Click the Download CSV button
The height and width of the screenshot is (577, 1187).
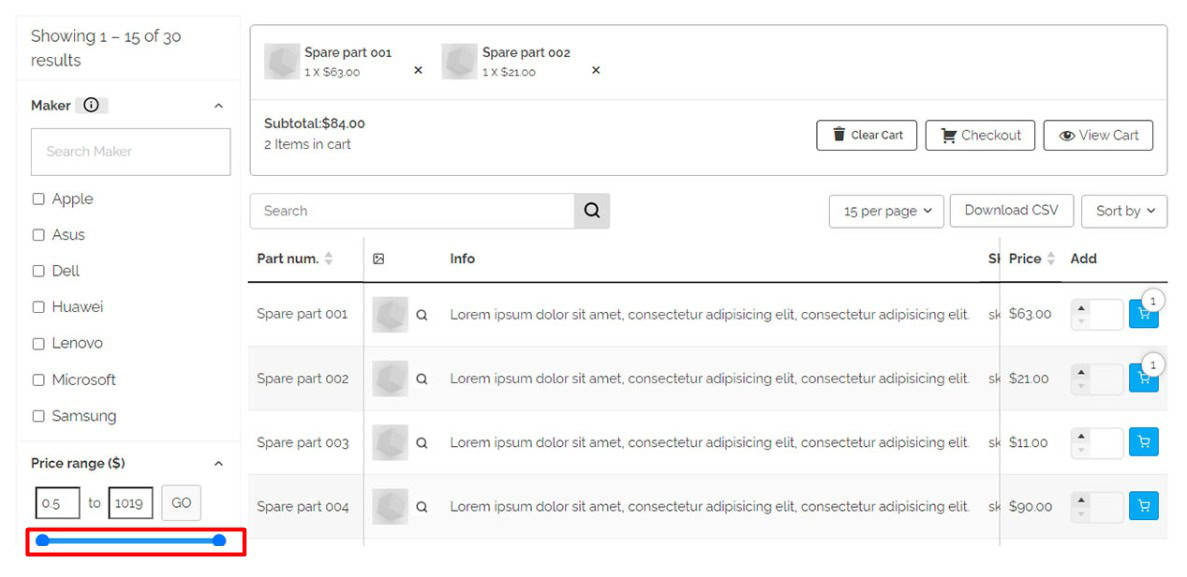[1011, 210]
